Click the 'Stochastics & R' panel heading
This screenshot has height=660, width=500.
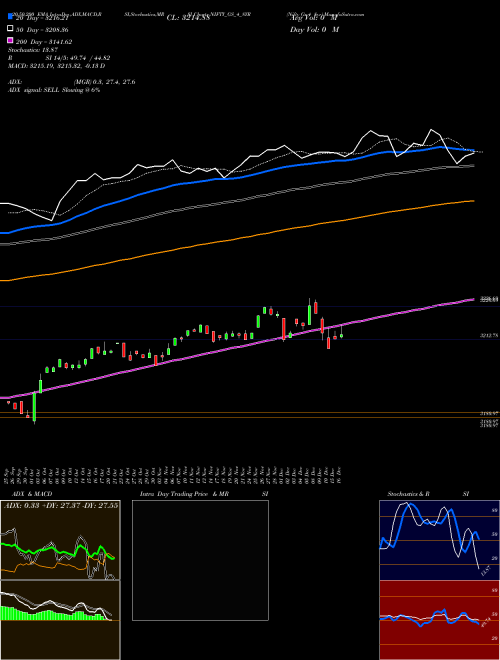tap(408, 494)
